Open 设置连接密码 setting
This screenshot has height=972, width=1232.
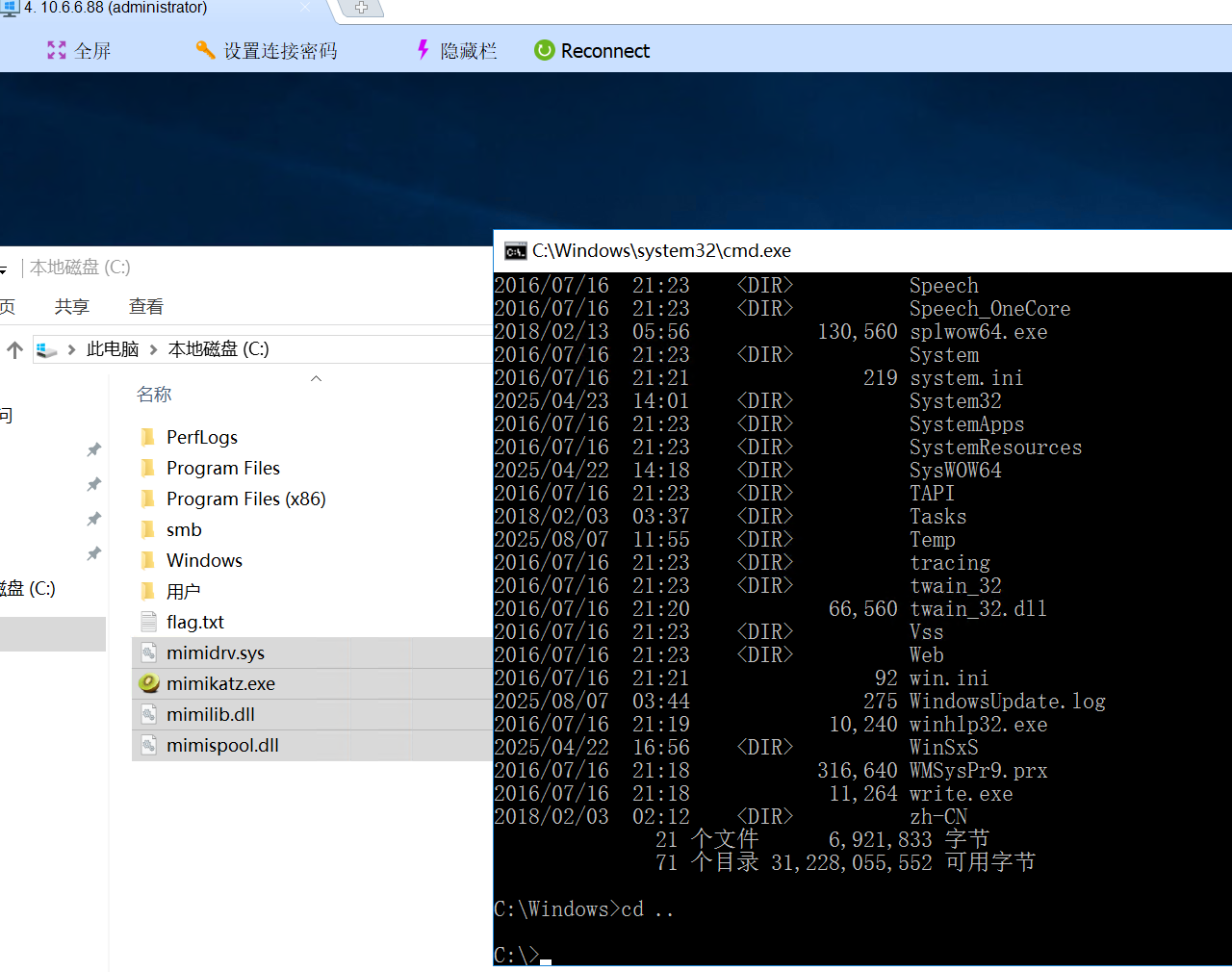tap(281, 51)
